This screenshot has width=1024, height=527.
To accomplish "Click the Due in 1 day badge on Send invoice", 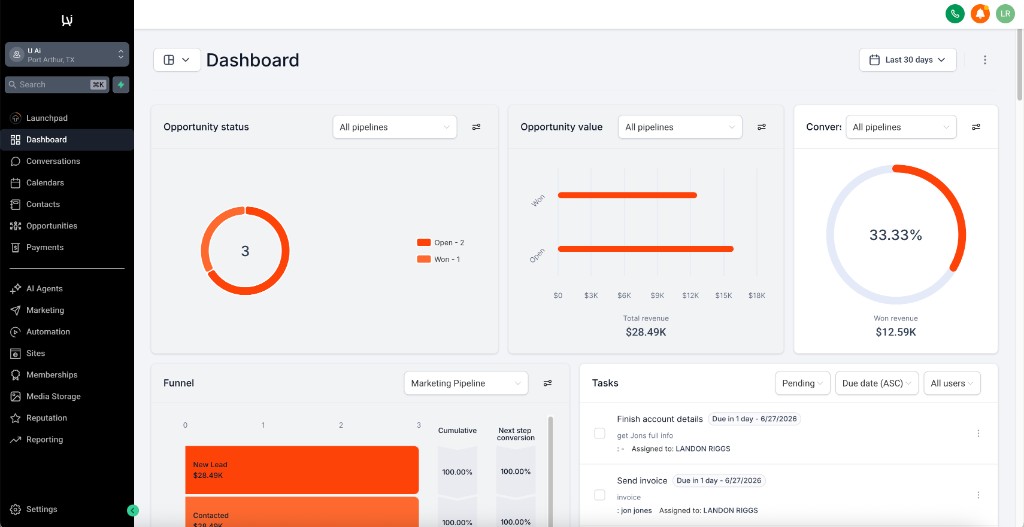I will point(719,481).
